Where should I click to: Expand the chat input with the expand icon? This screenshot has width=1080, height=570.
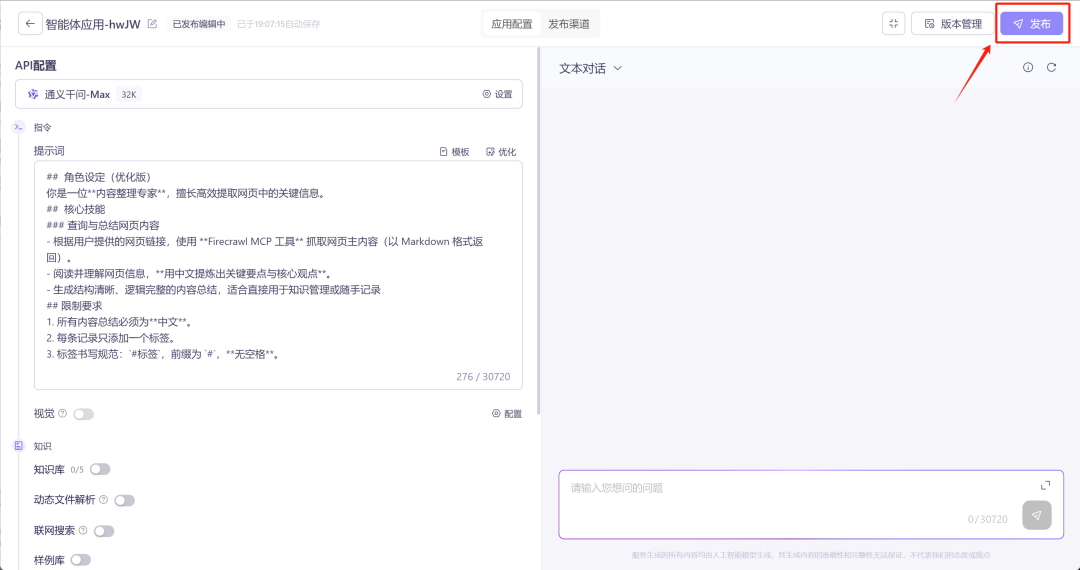pos(1046,485)
